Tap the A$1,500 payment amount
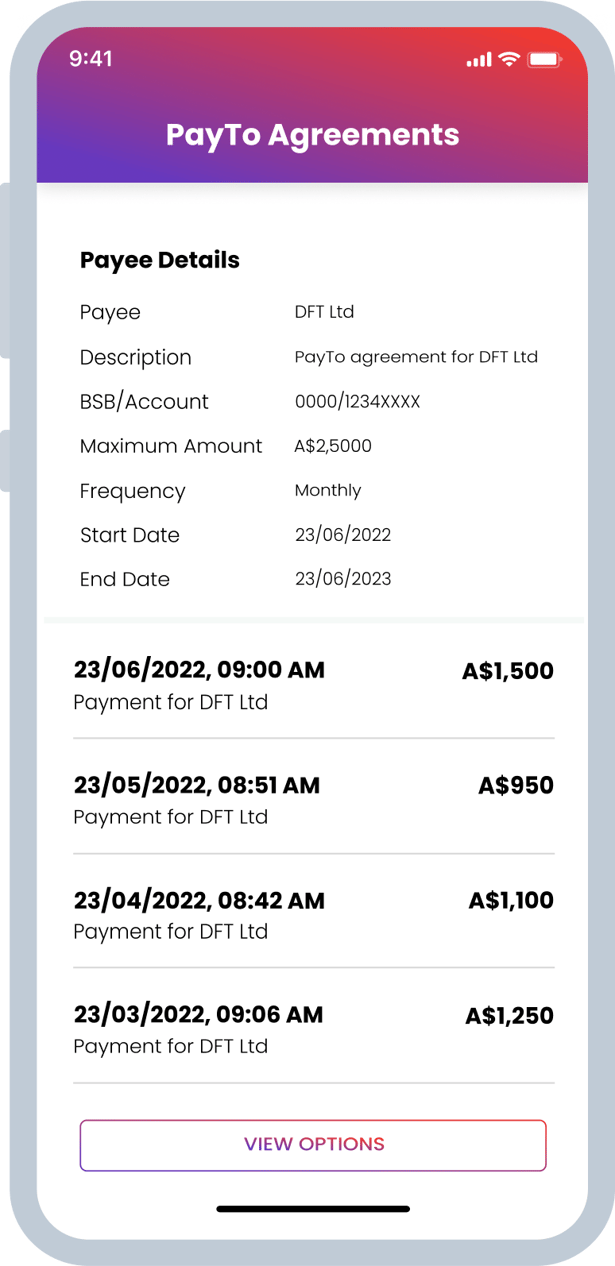The height and width of the screenshot is (1266, 615). [x=507, y=670]
